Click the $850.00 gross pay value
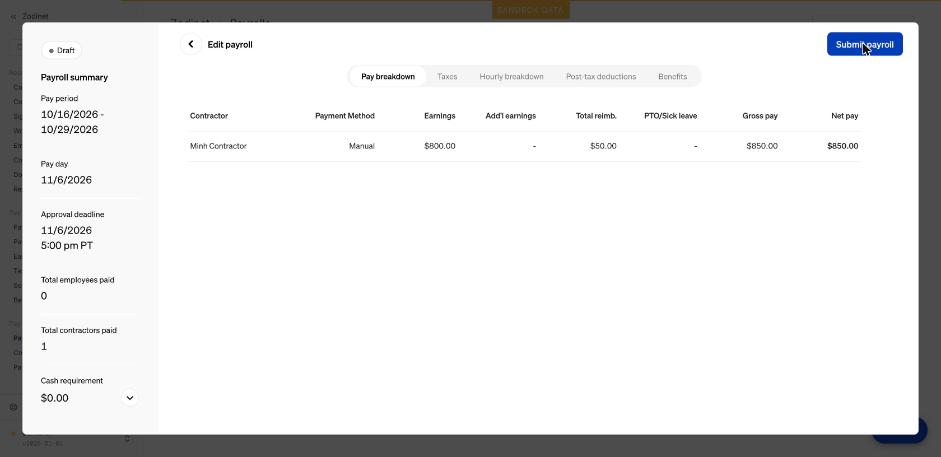The height and width of the screenshot is (457, 941). (x=762, y=146)
